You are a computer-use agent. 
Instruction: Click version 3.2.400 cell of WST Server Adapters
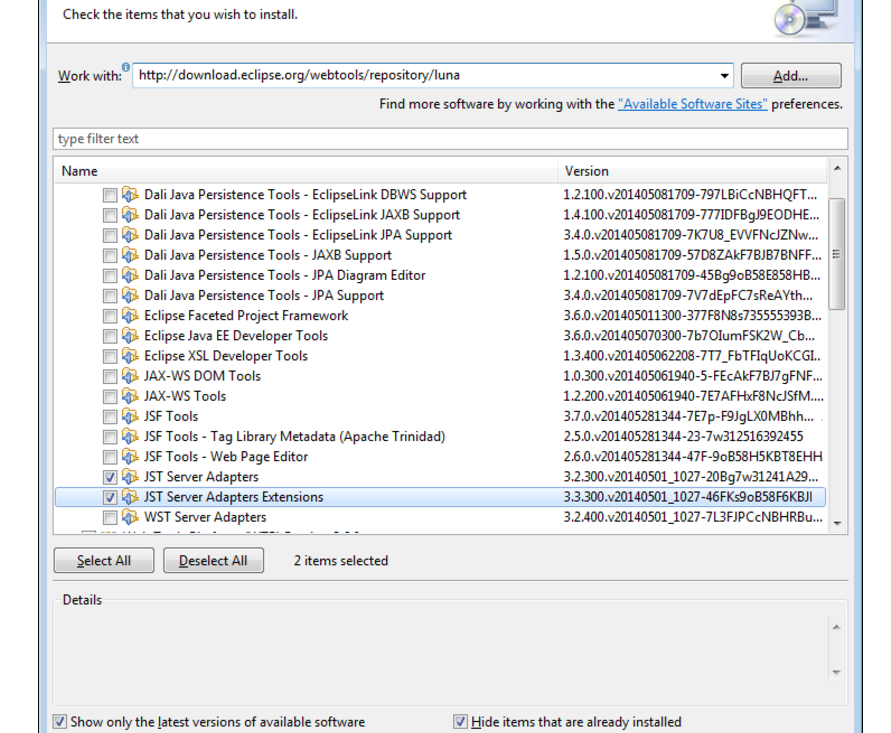[x=693, y=518]
